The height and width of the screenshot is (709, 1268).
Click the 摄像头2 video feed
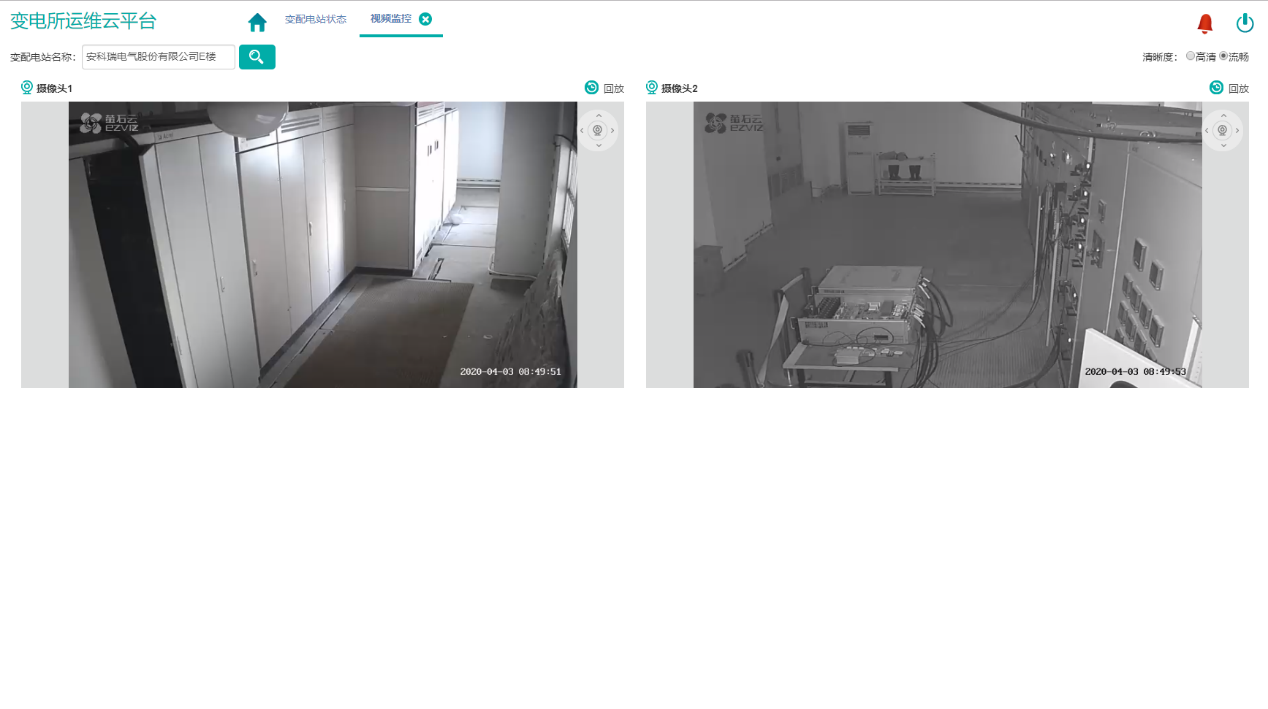point(947,245)
